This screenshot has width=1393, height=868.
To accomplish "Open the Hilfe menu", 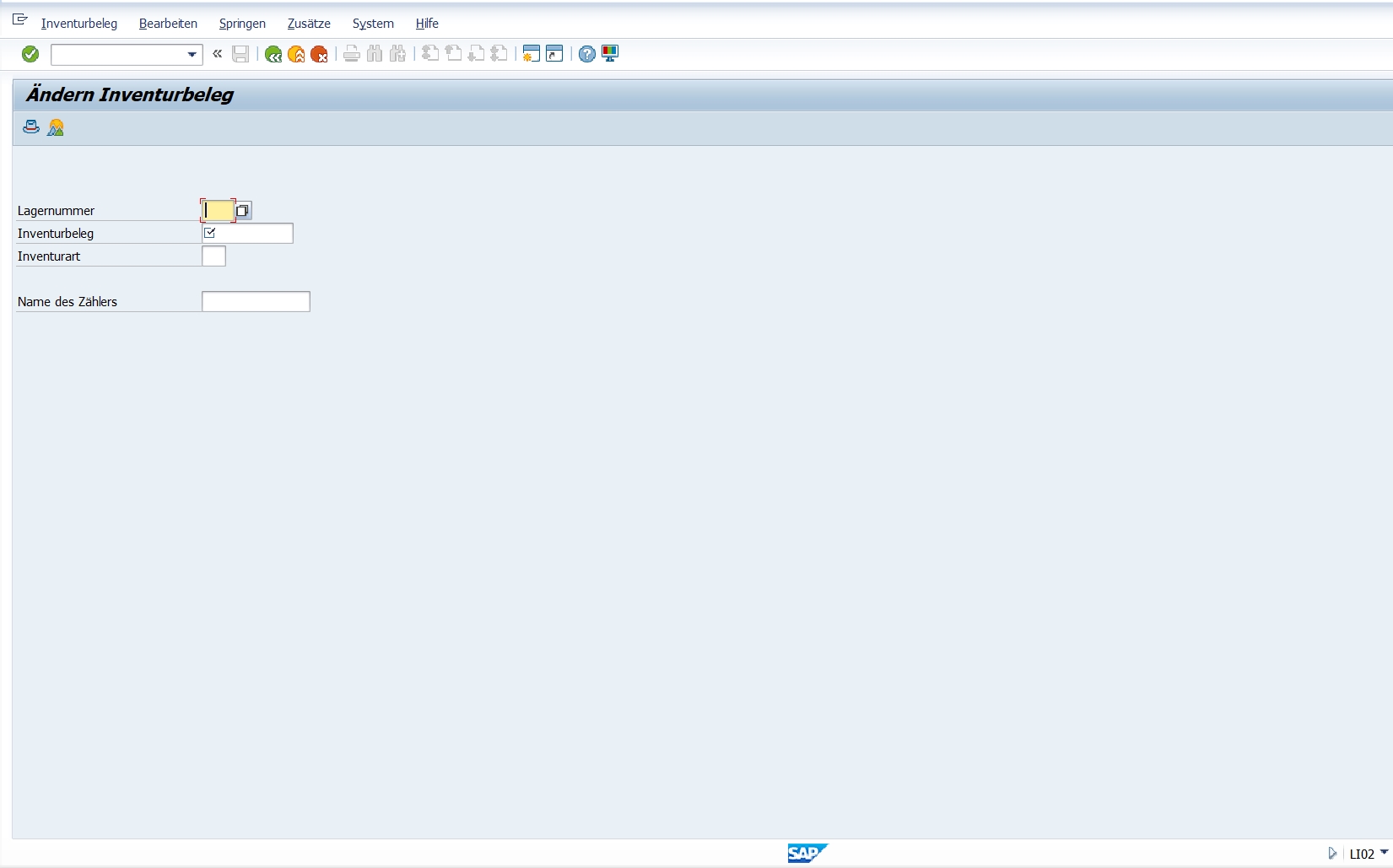I will [x=427, y=24].
